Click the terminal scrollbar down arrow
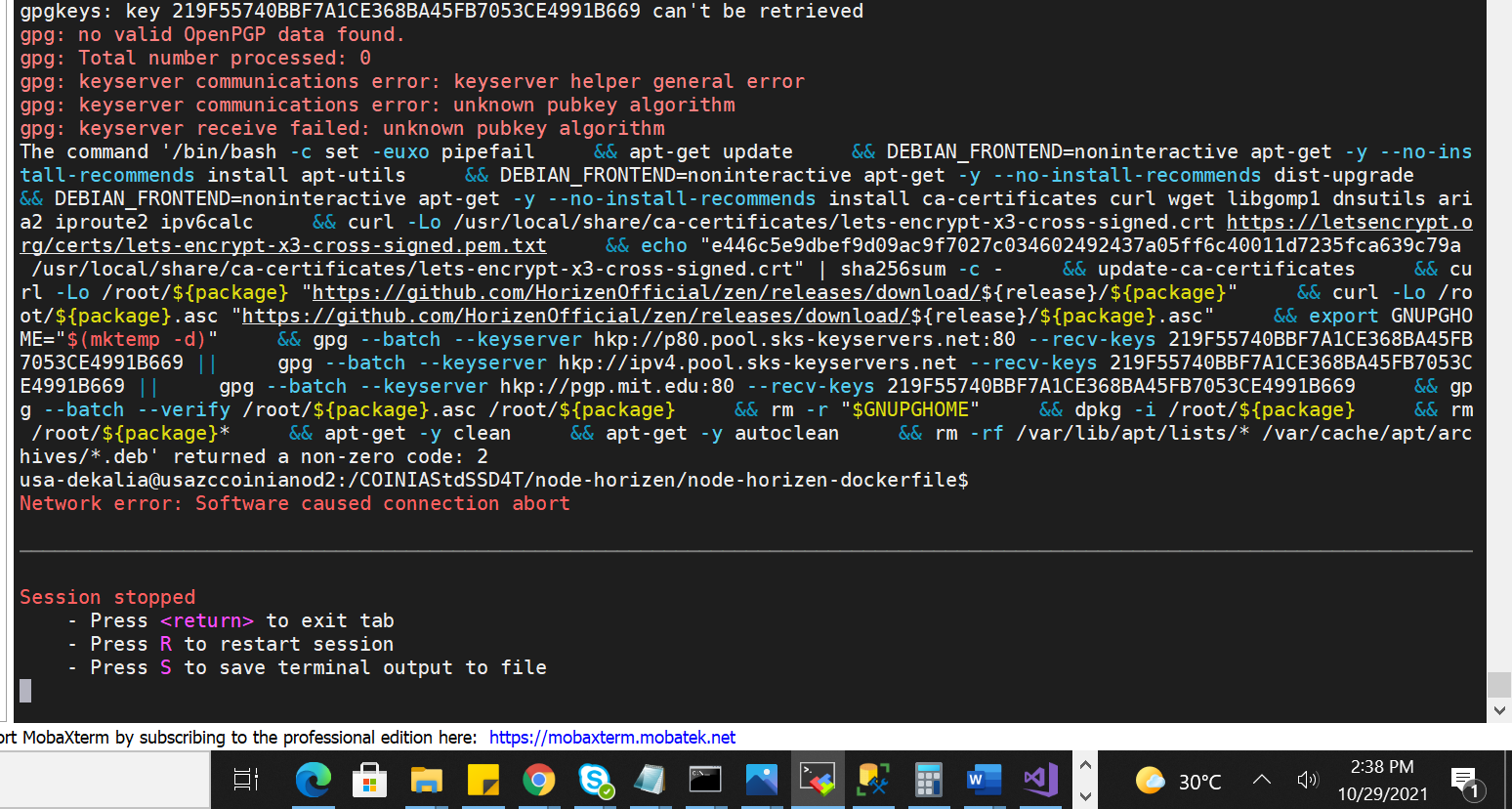This screenshot has height=809, width=1512. (x=1501, y=710)
